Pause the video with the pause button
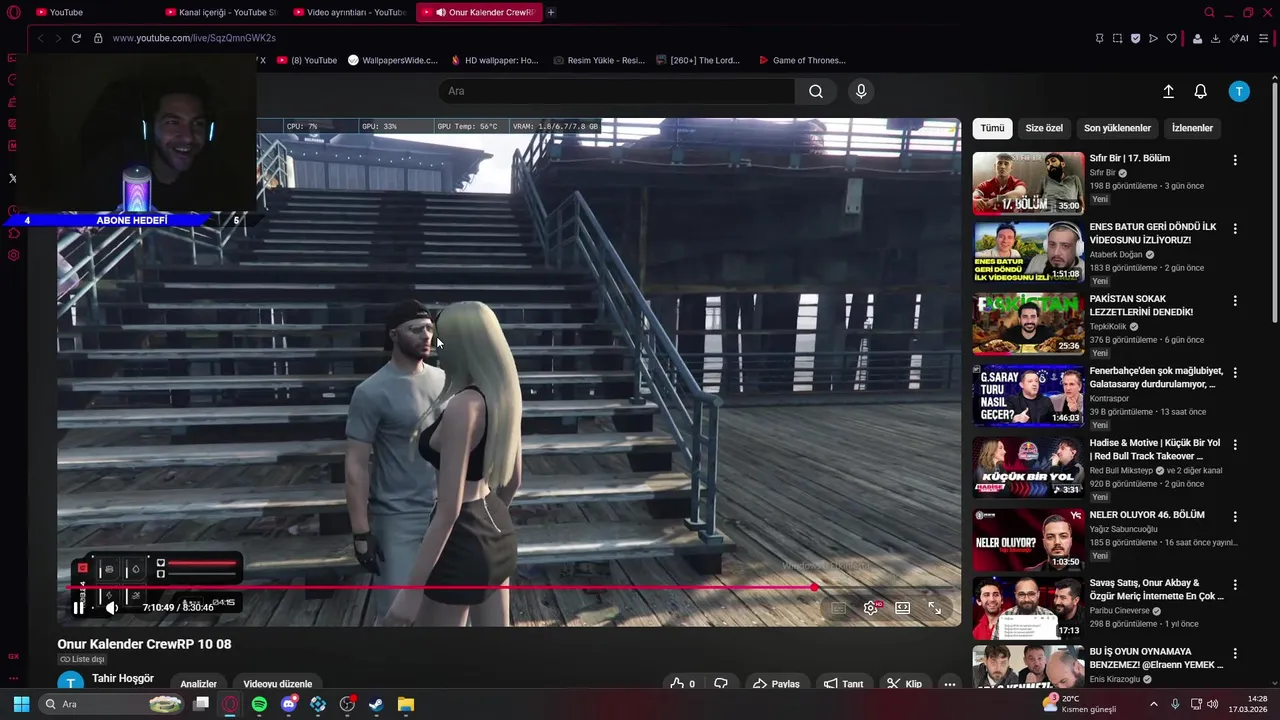This screenshot has height=720, width=1280. 78,607
